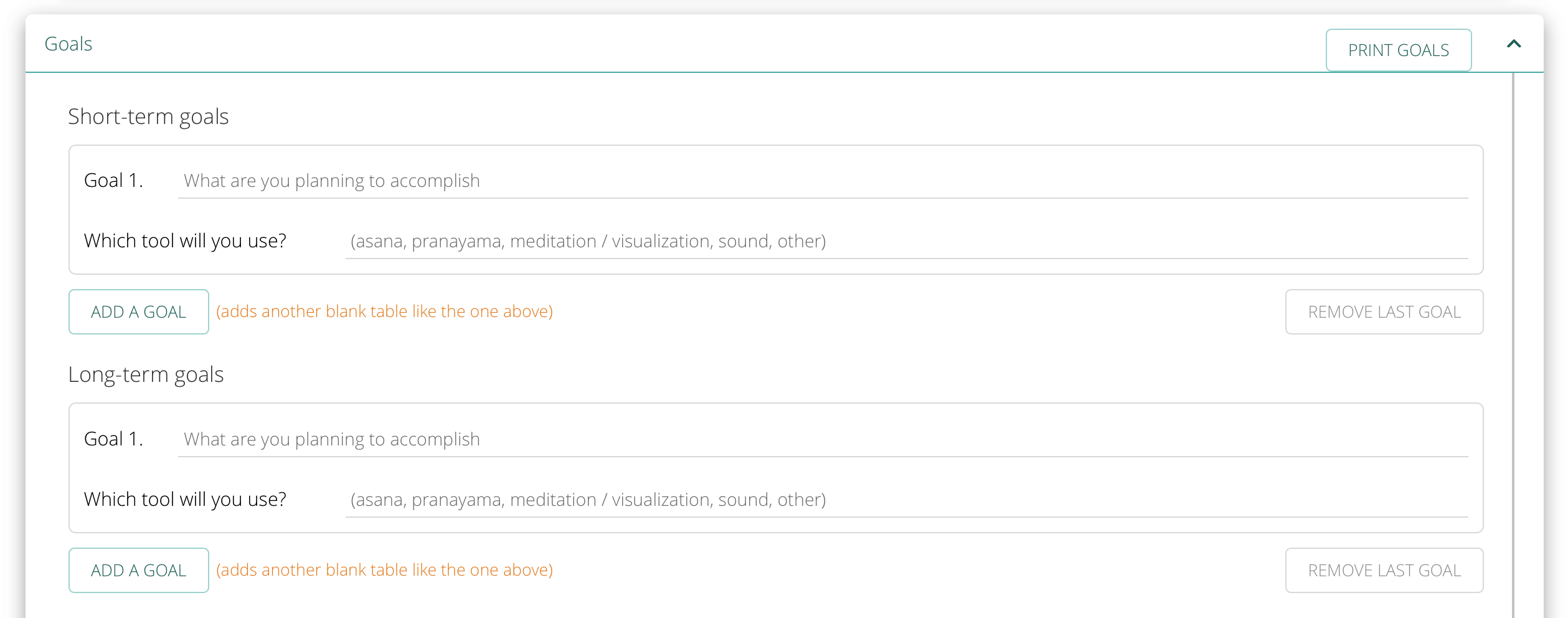Click the short-term Goal 1 label
The width and height of the screenshot is (1568, 618).
tap(114, 181)
